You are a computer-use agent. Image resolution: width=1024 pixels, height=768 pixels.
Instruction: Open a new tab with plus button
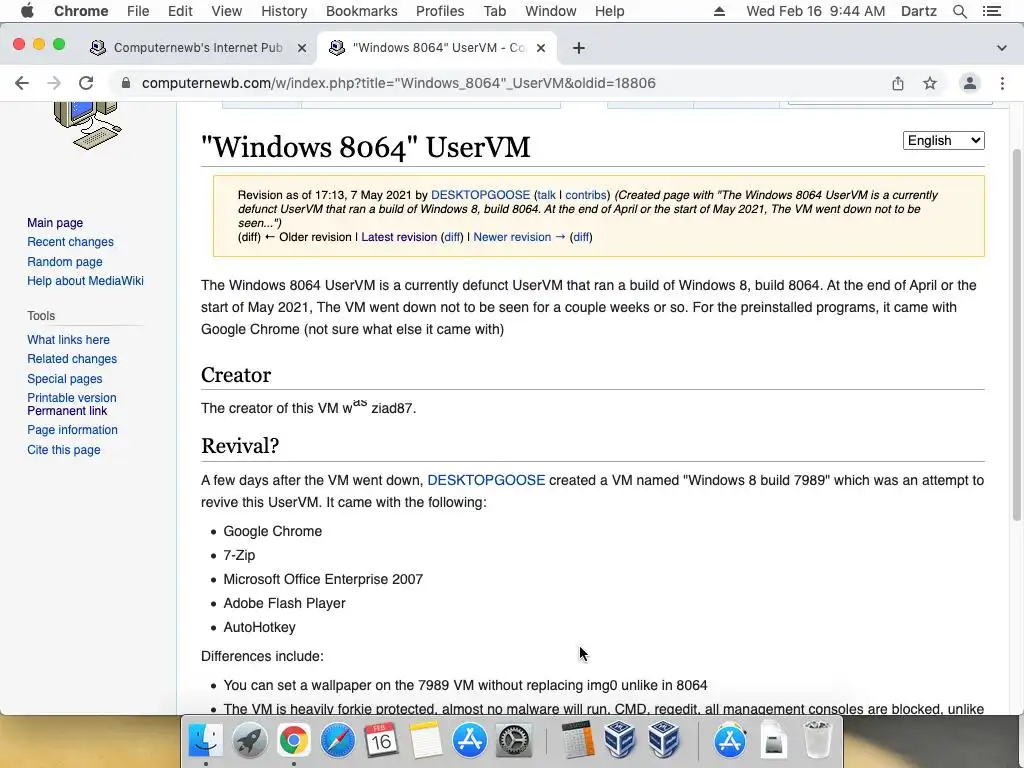click(579, 48)
